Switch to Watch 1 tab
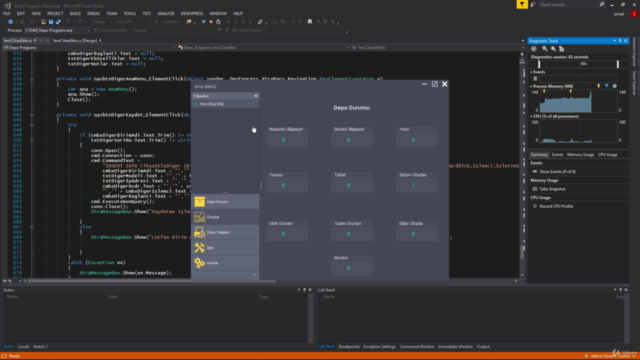The image size is (640, 360). point(40,347)
